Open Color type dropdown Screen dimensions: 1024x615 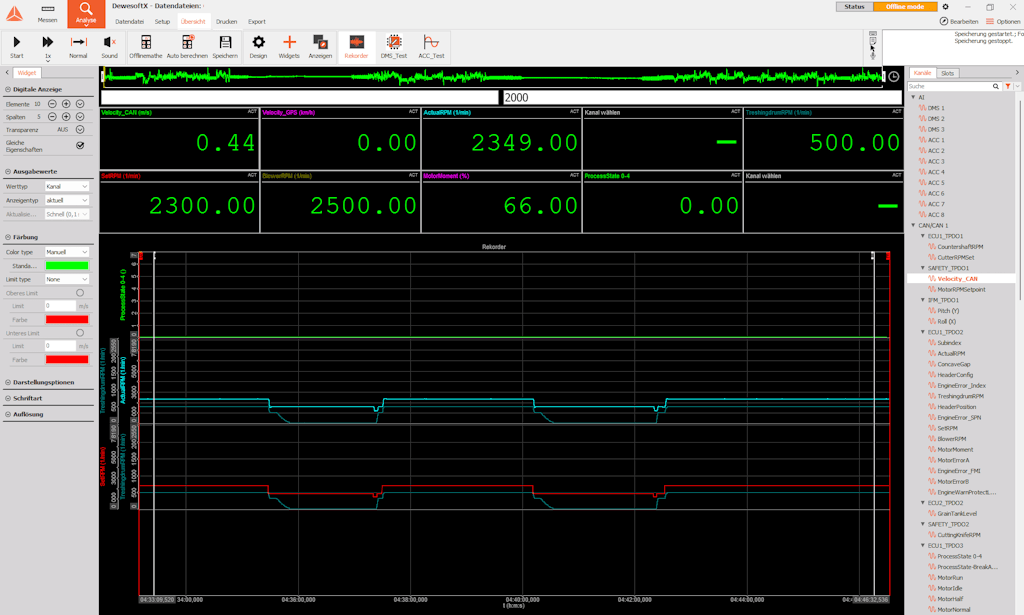(67, 252)
